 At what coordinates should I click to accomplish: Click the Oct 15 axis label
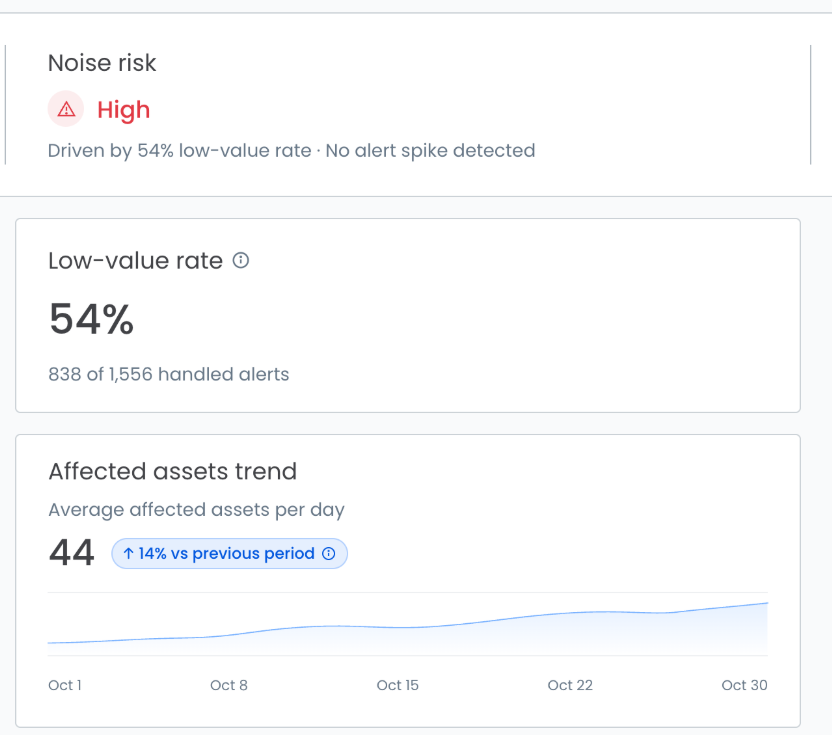tap(397, 685)
